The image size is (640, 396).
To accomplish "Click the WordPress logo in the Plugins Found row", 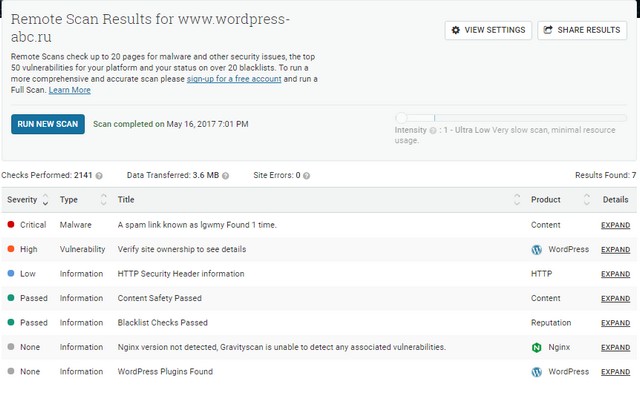I will pos(537,372).
